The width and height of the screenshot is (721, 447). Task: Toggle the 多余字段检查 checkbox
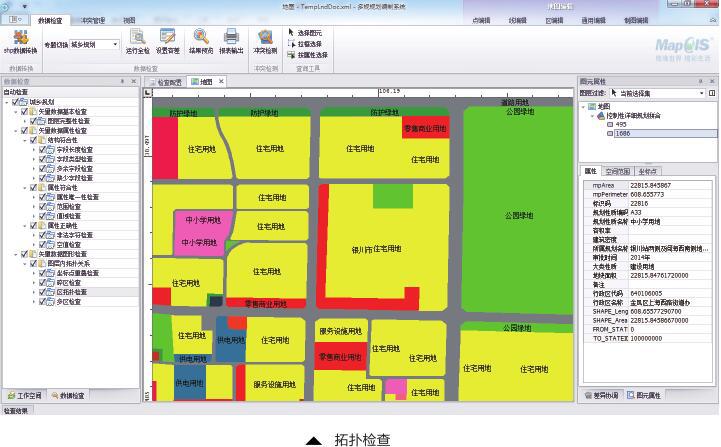(x=42, y=168)
